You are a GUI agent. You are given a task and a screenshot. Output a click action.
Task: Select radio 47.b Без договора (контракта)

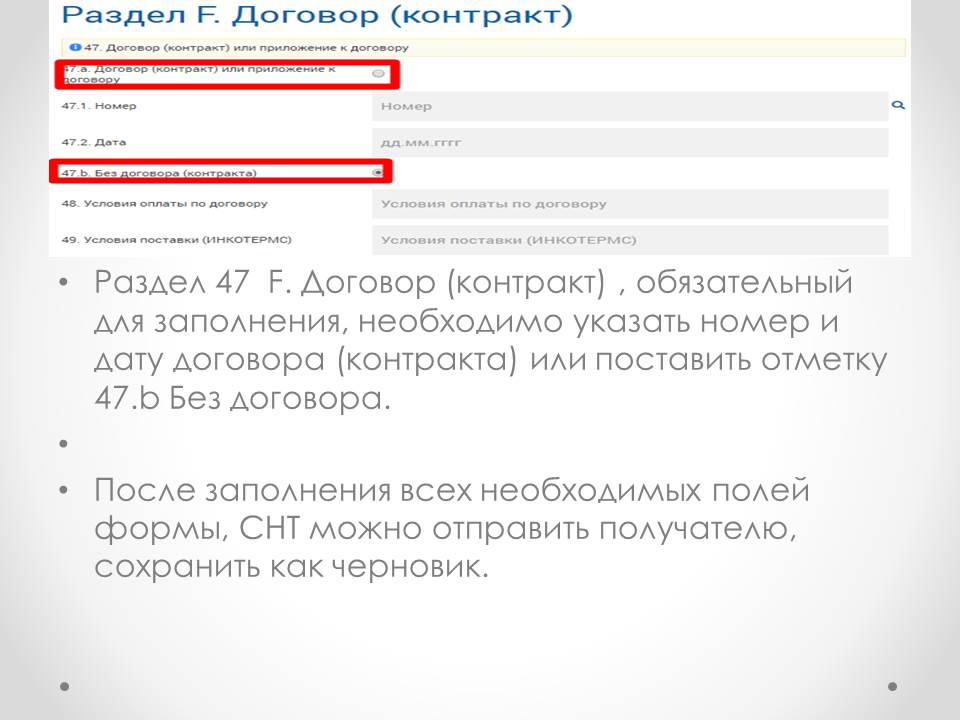click(x=377, y=173)
